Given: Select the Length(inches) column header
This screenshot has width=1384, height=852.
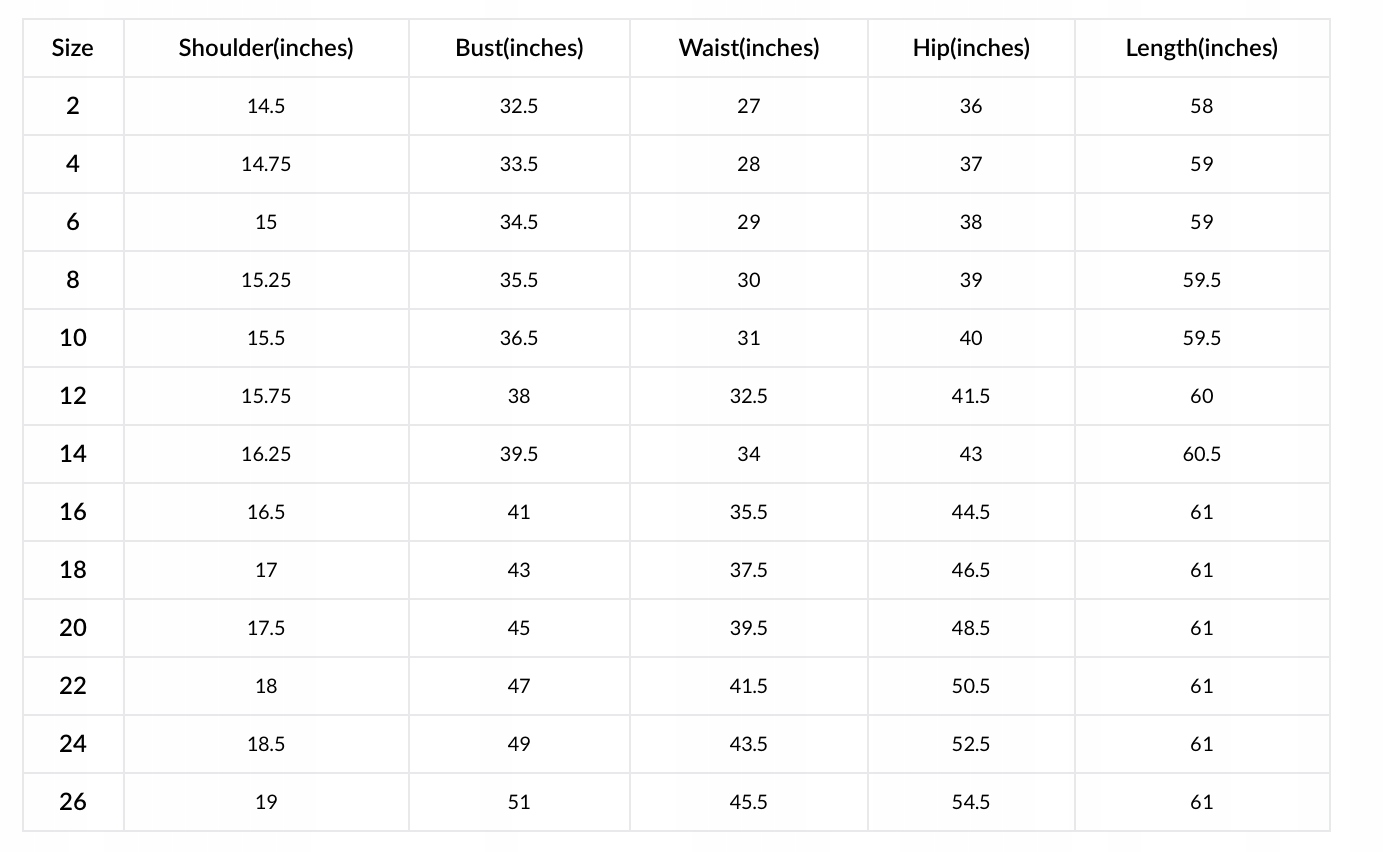Looking at the screenshot, I should 1201,48.
